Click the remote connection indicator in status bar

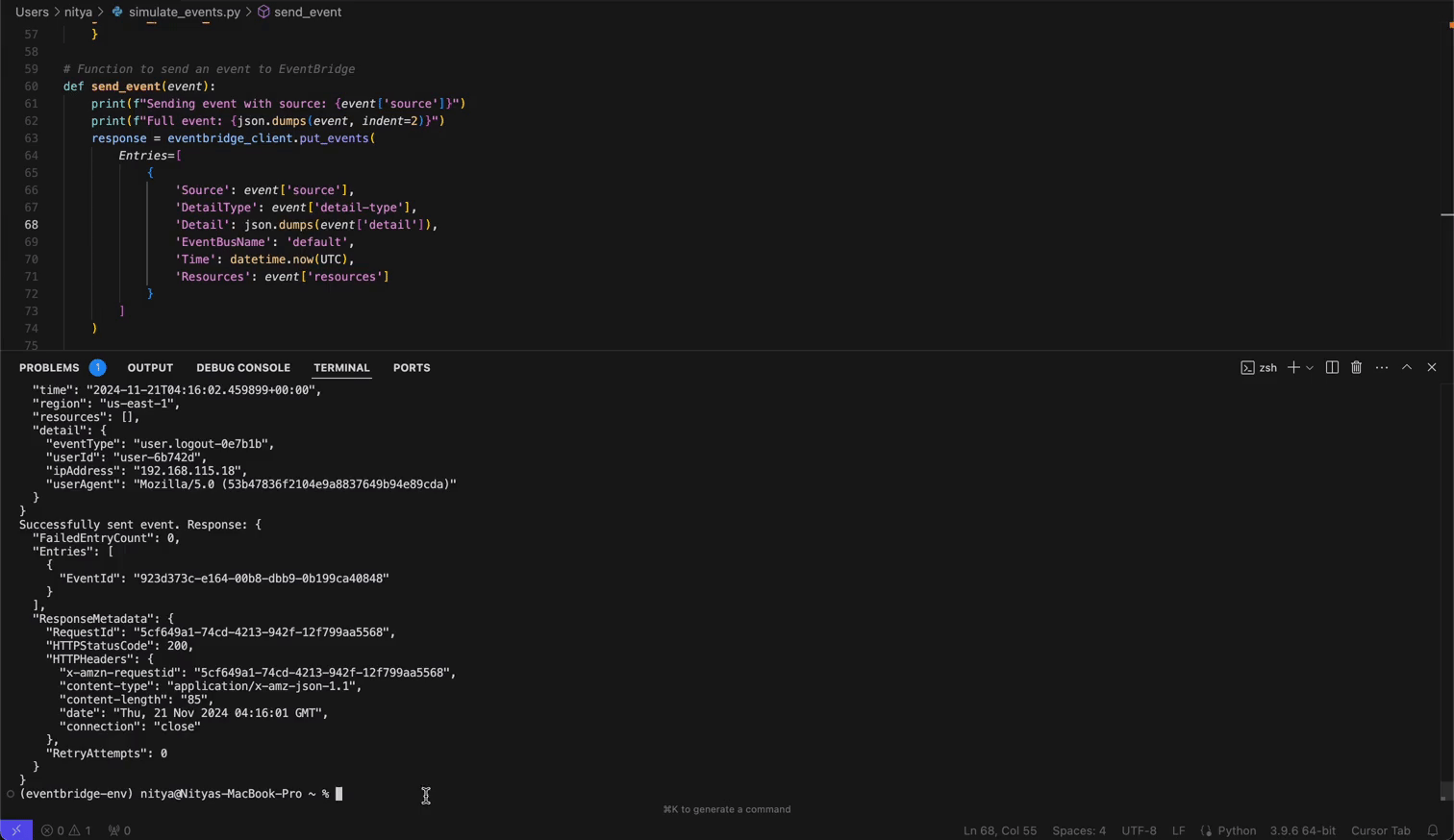tap(14, 829)
